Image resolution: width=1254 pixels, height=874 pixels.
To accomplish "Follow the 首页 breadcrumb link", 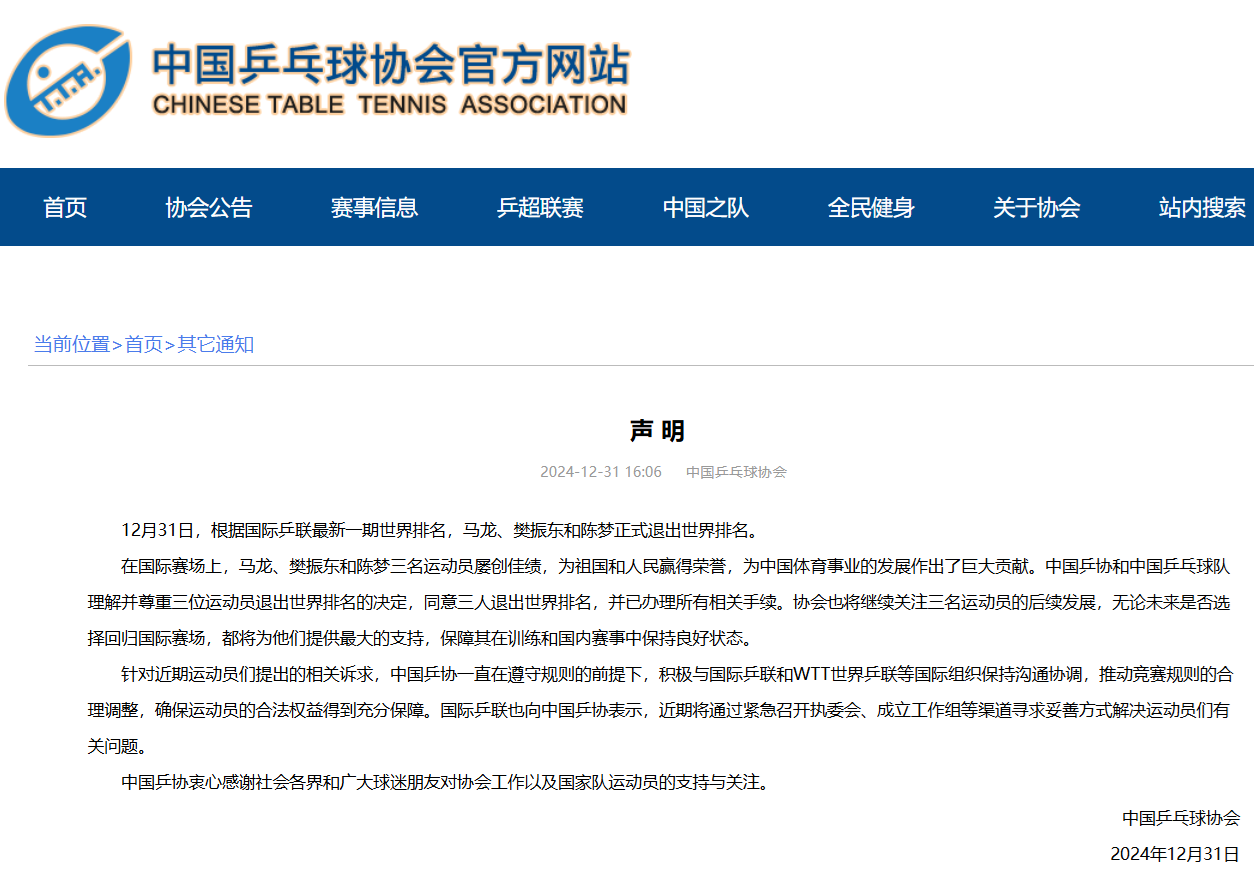I will tap(143, 344).
